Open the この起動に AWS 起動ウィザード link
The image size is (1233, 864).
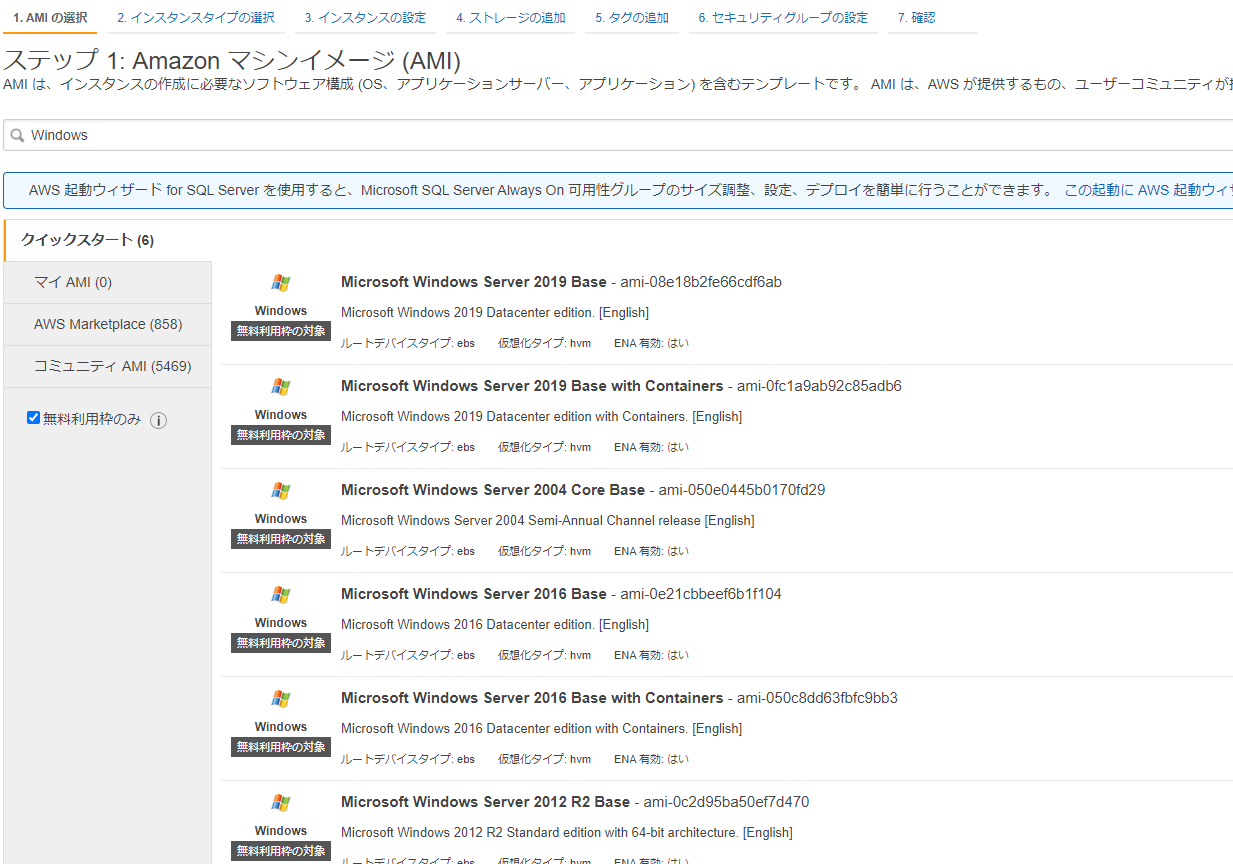(1148, 190)
